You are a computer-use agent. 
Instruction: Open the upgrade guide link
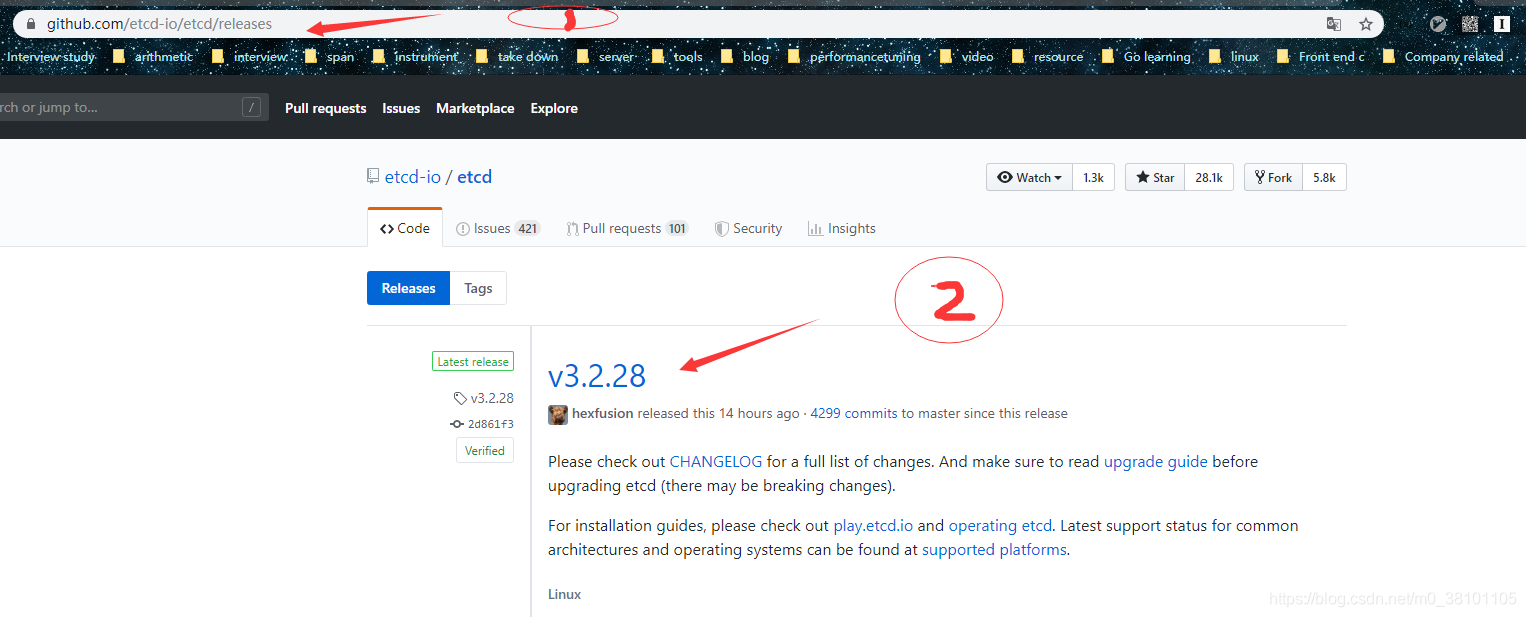[1156, 462]
